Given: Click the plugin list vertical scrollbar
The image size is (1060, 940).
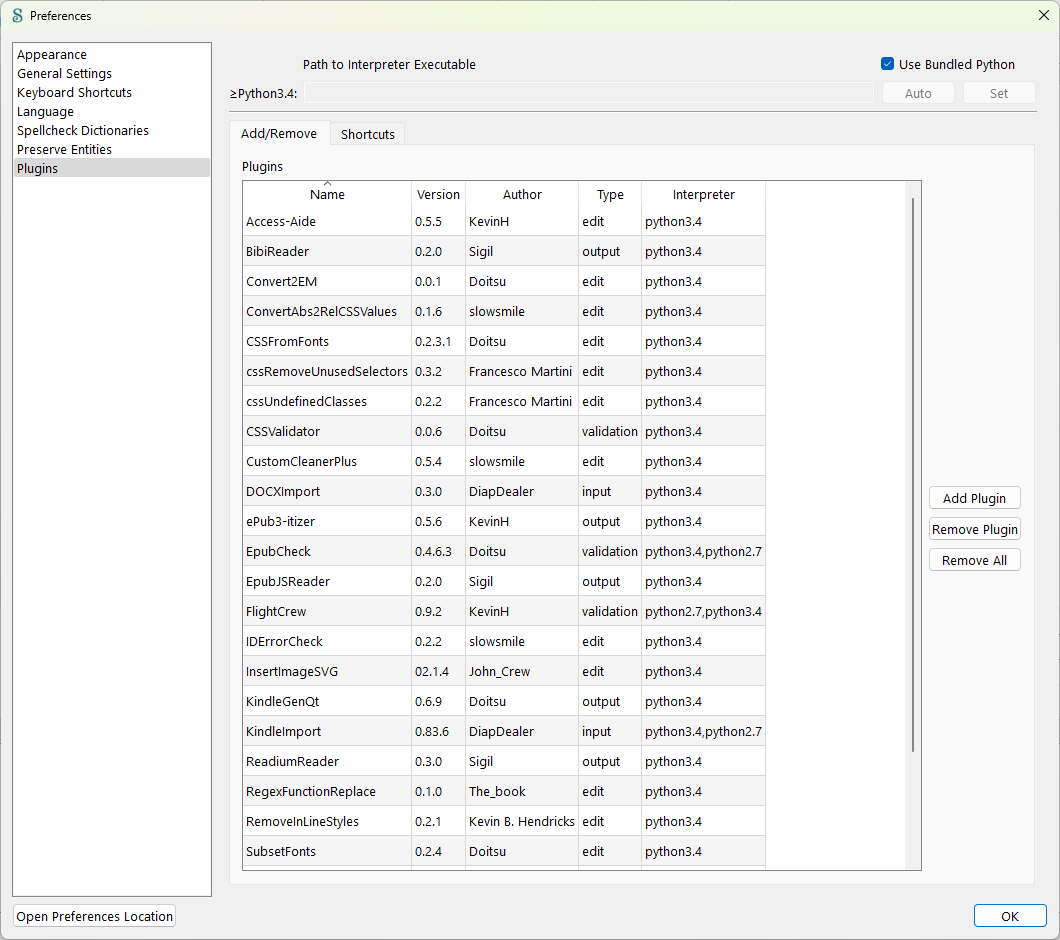Looking at the screenshot, I should coord(913,475).
